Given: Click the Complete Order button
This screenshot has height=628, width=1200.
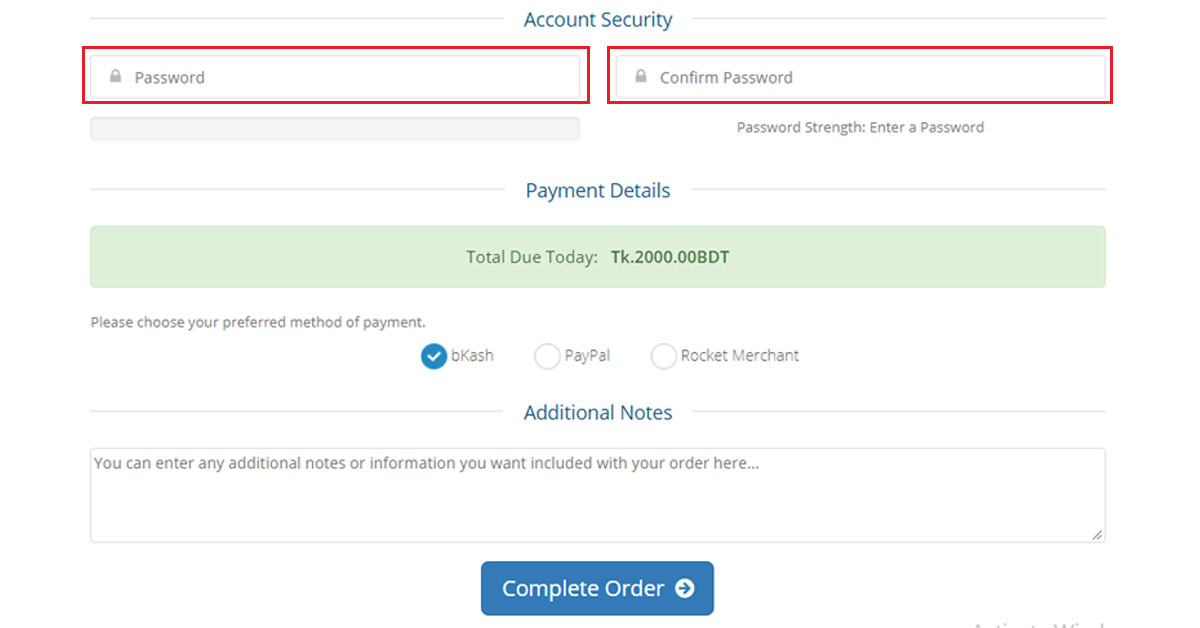Looking at the screenshot, I should point(597,588).
